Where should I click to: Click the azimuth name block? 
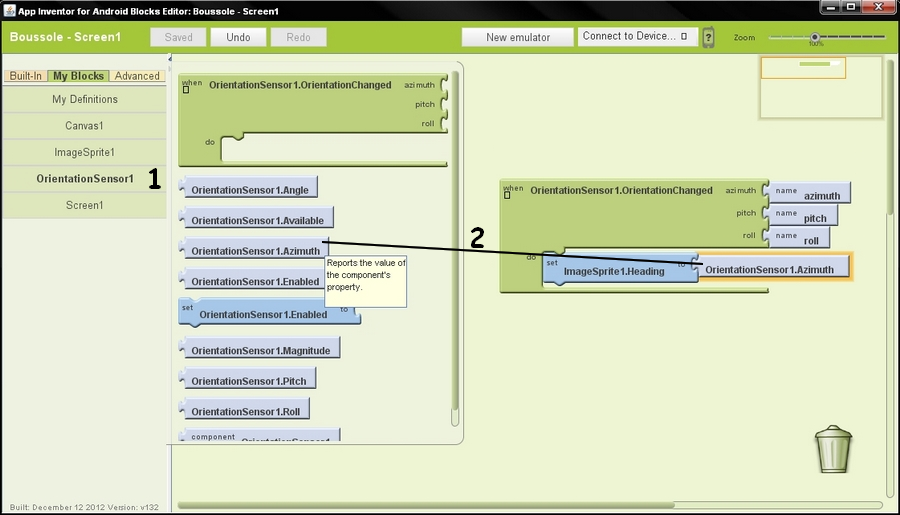point(808,193)
